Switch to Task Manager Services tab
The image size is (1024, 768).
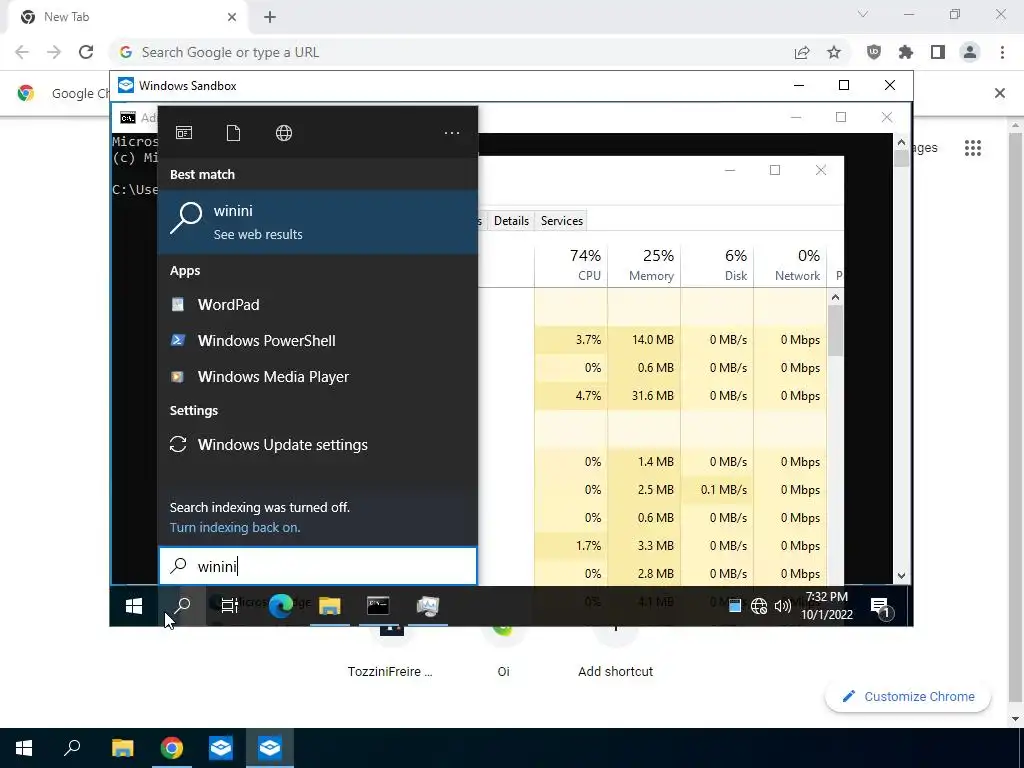tap(562, 221)
